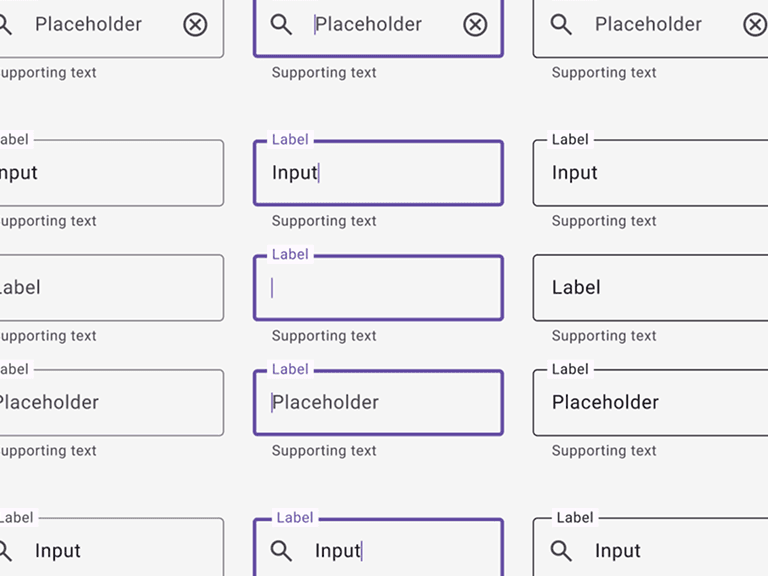Click Input text in bottom-right search field
Image resolution: width=768 pixels, height=577 pixels.
(618, 551)
